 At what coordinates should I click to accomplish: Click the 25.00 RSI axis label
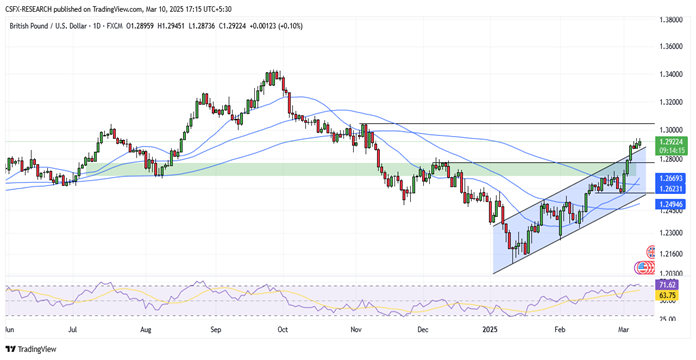click(x=668, y=319)
